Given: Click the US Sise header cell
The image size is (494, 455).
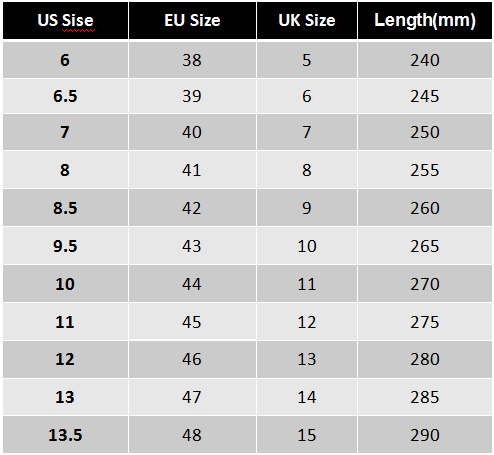Looking at the screenshot, I should tap(65, 20).
